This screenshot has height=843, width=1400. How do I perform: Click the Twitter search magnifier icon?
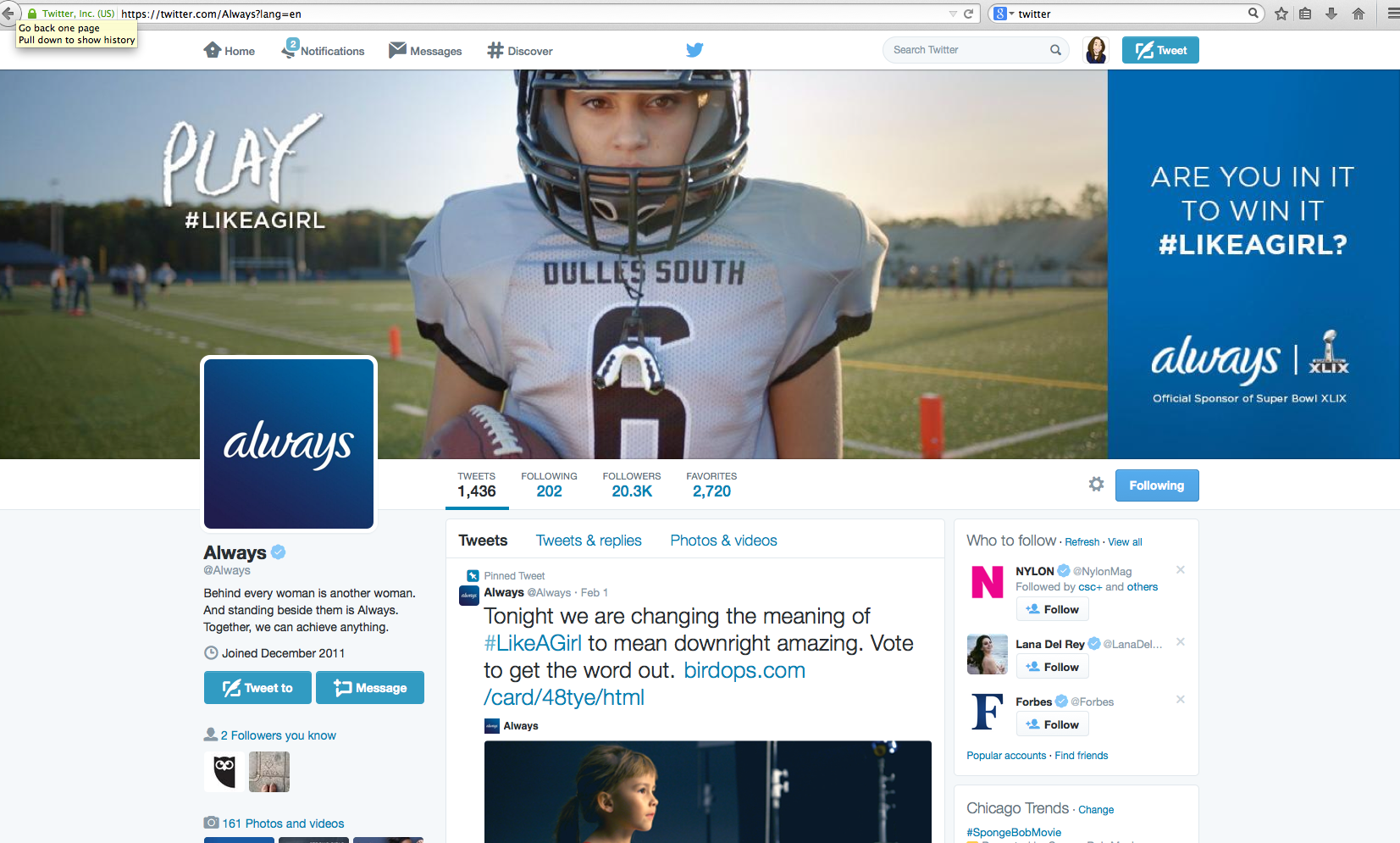pos(1055,50)
